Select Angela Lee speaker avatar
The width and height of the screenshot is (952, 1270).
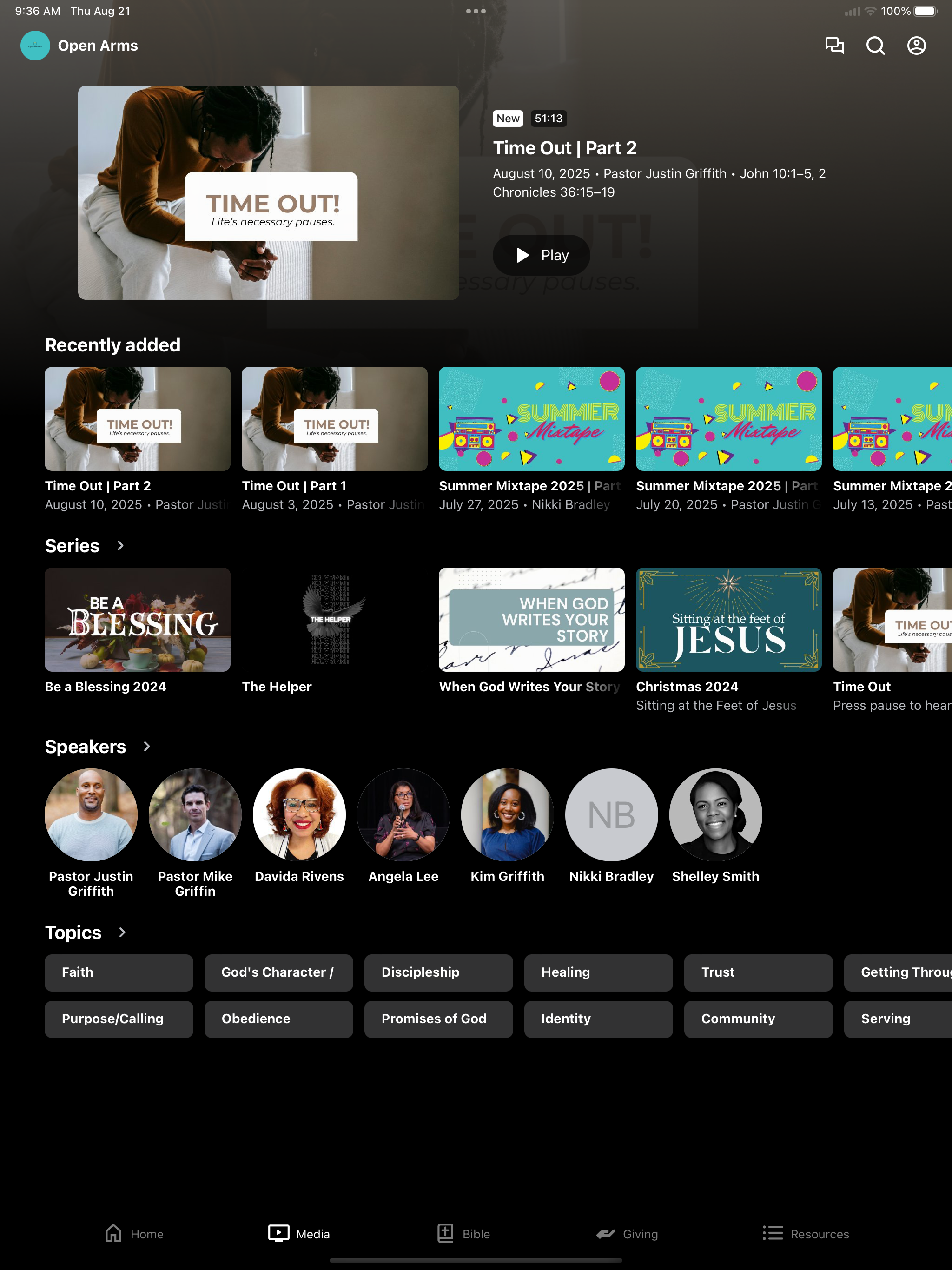403,815
